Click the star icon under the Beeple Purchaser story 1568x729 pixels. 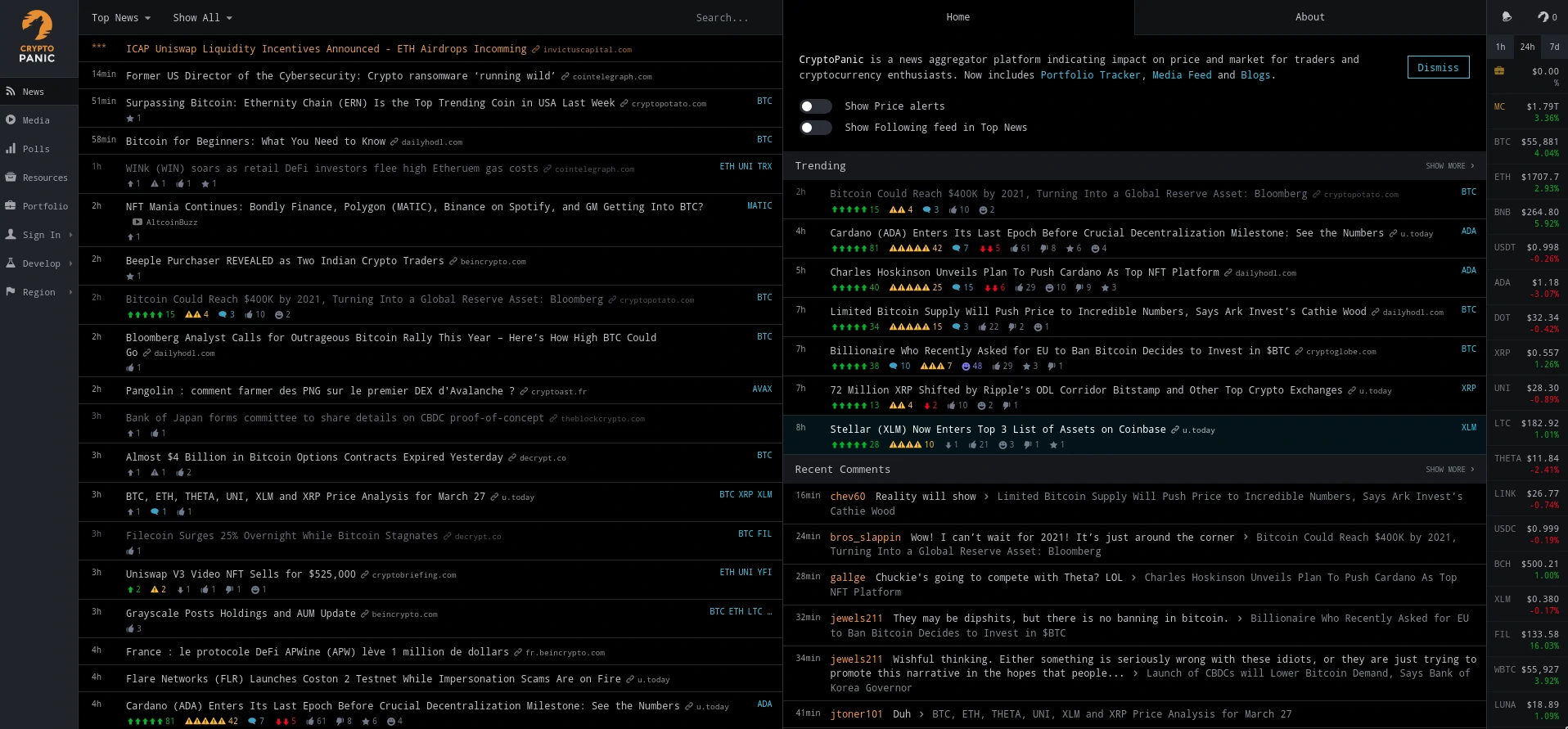129,277
